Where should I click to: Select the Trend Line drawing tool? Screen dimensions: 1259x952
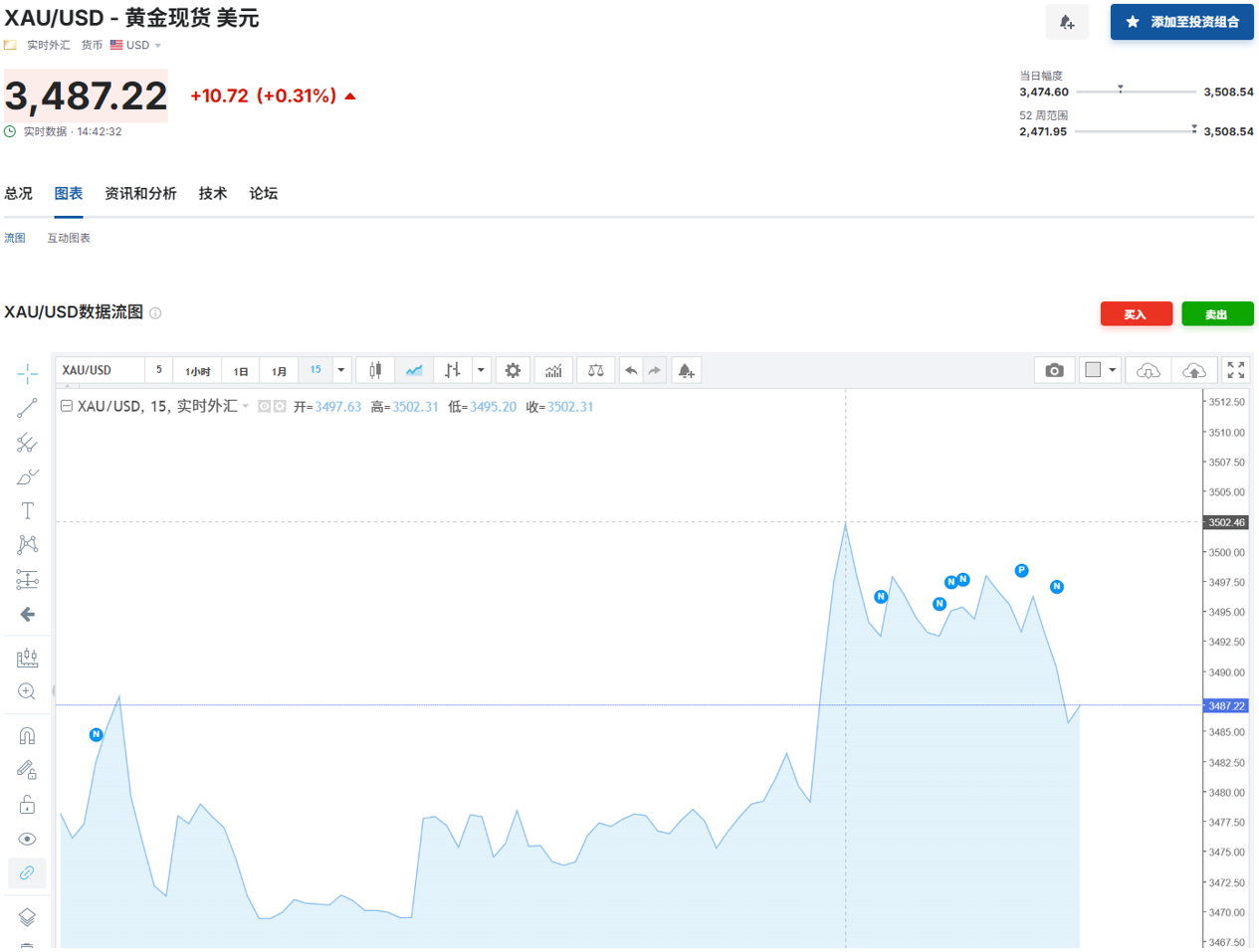(x=27, y=407)
